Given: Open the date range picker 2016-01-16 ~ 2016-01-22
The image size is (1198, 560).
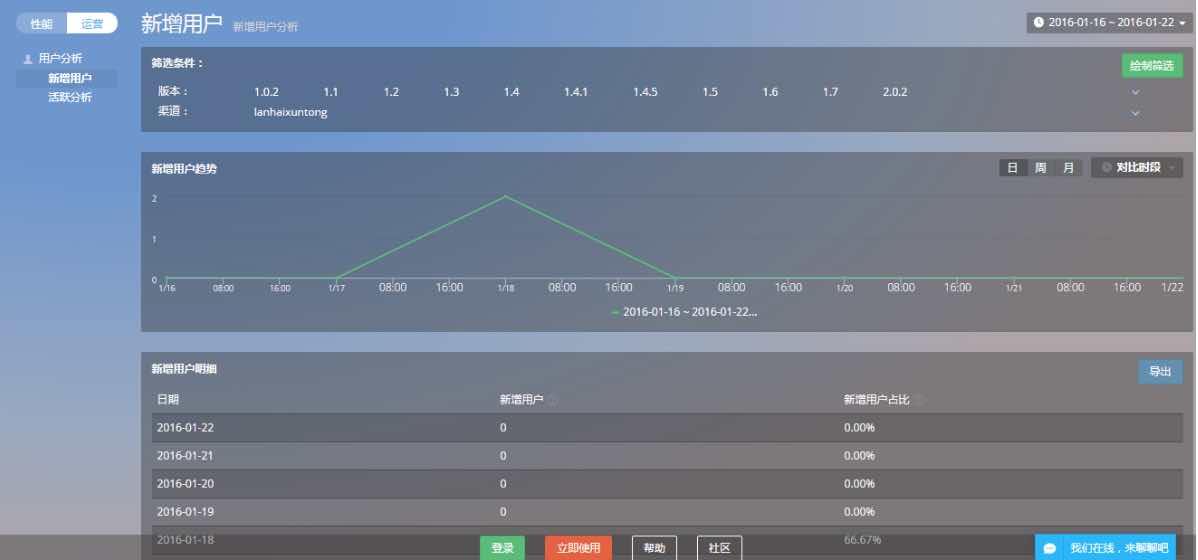Looking at the screenshot, I should (x=1109, y=22).
